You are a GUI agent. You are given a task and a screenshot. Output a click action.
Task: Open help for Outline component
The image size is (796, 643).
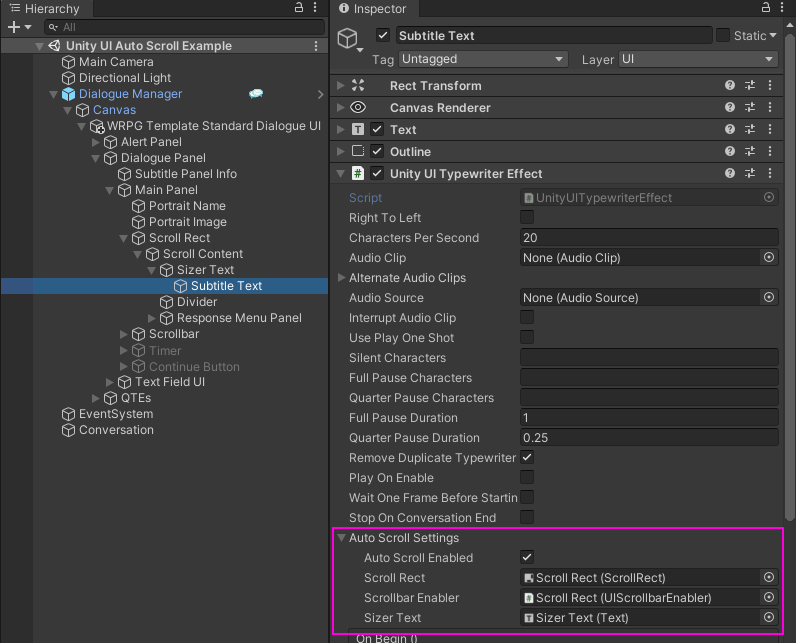(729, 151)
